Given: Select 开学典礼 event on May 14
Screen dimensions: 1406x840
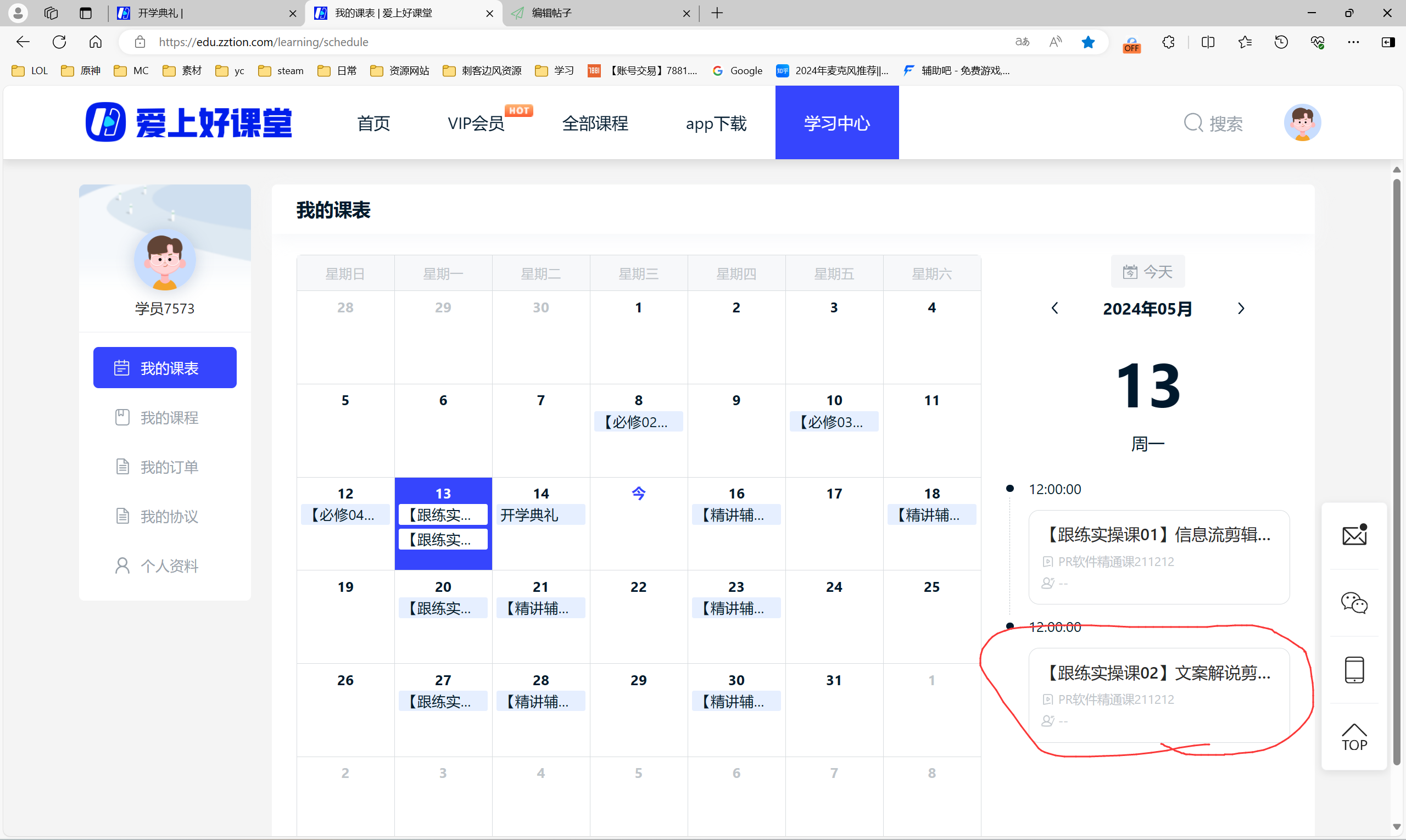Looking at the screenshot, I should 540,515.
